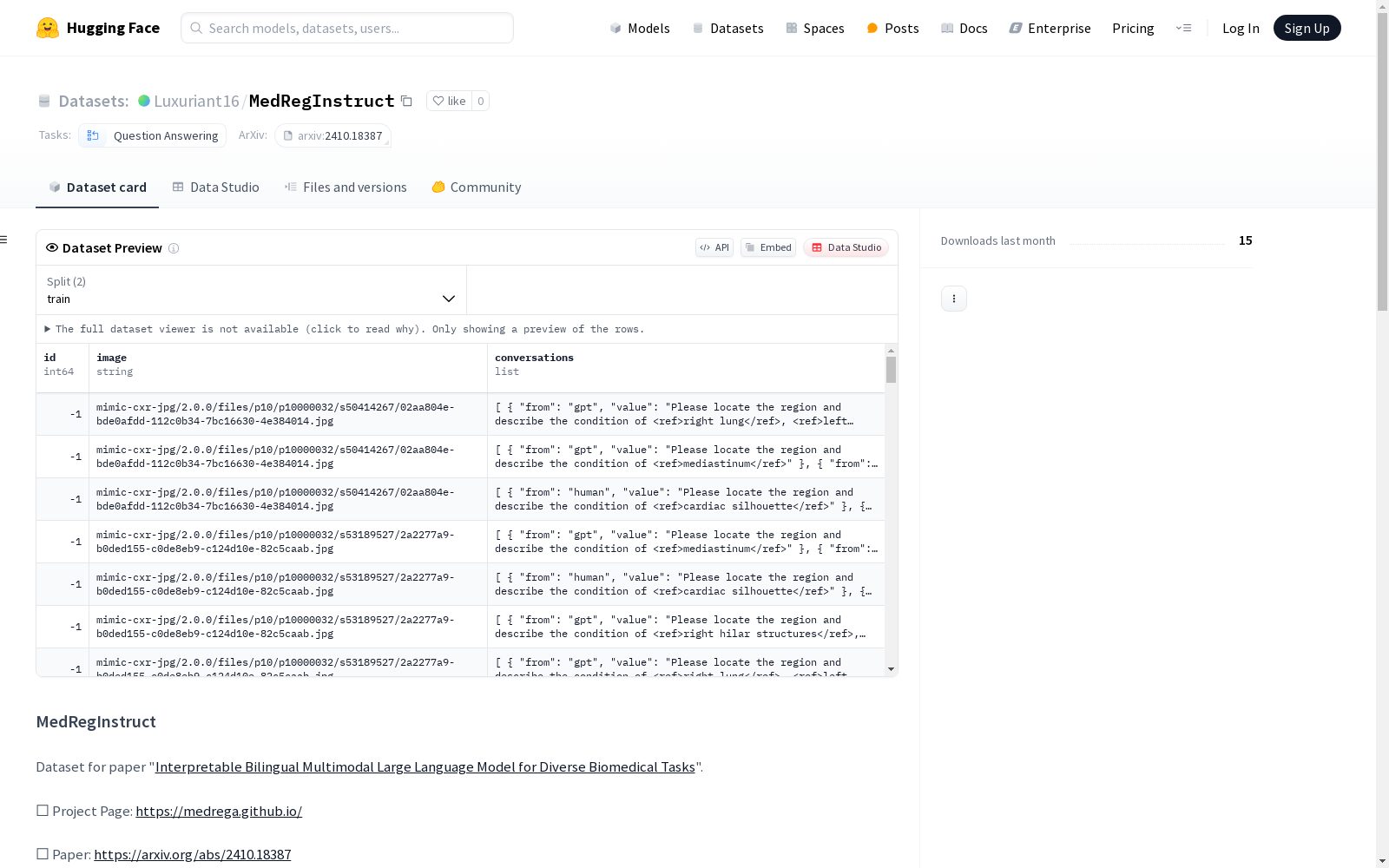Open the Split train dropdown
1389x868 pixels.
(x=252, y=290)
